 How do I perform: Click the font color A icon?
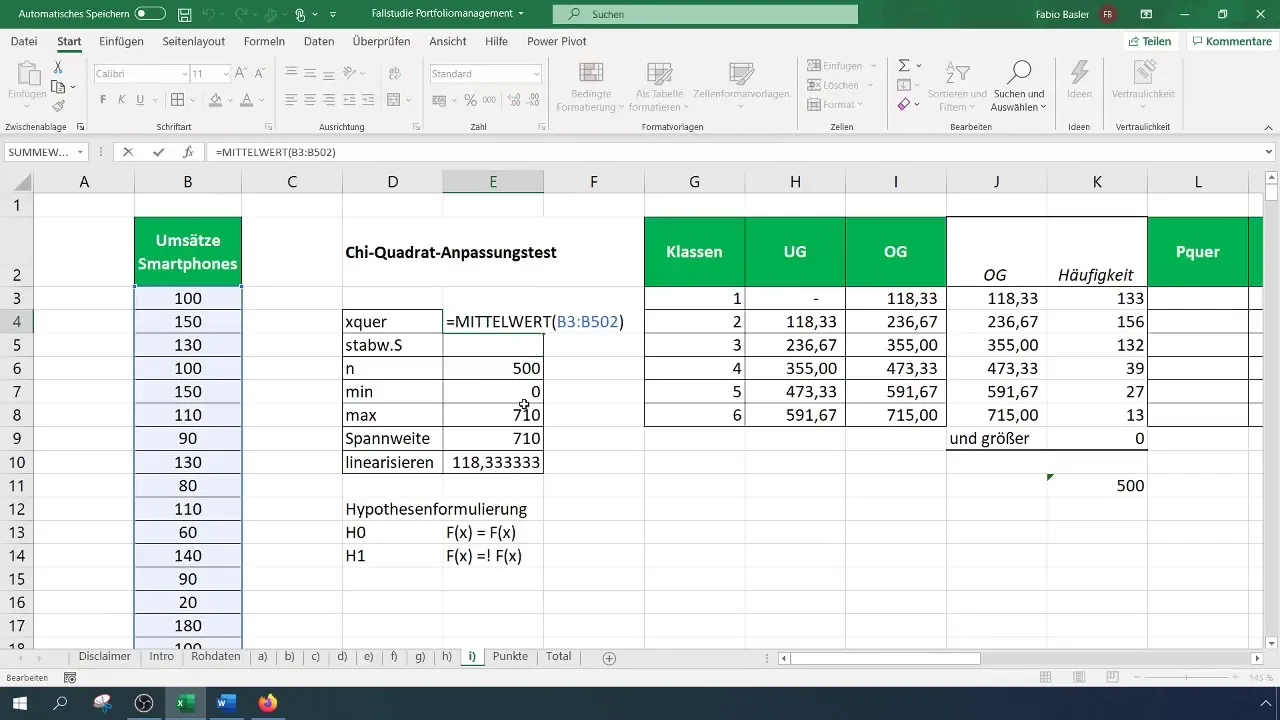pyautogui.click(x=246, y=100)
